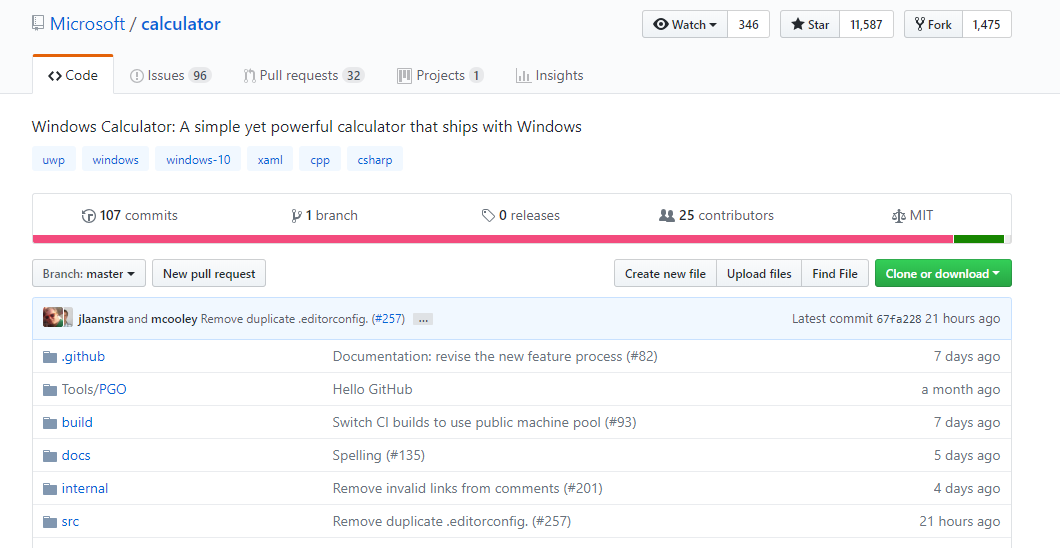Open the 0 releases link
Screen dimensions: 1060x548
click(521, 216)
